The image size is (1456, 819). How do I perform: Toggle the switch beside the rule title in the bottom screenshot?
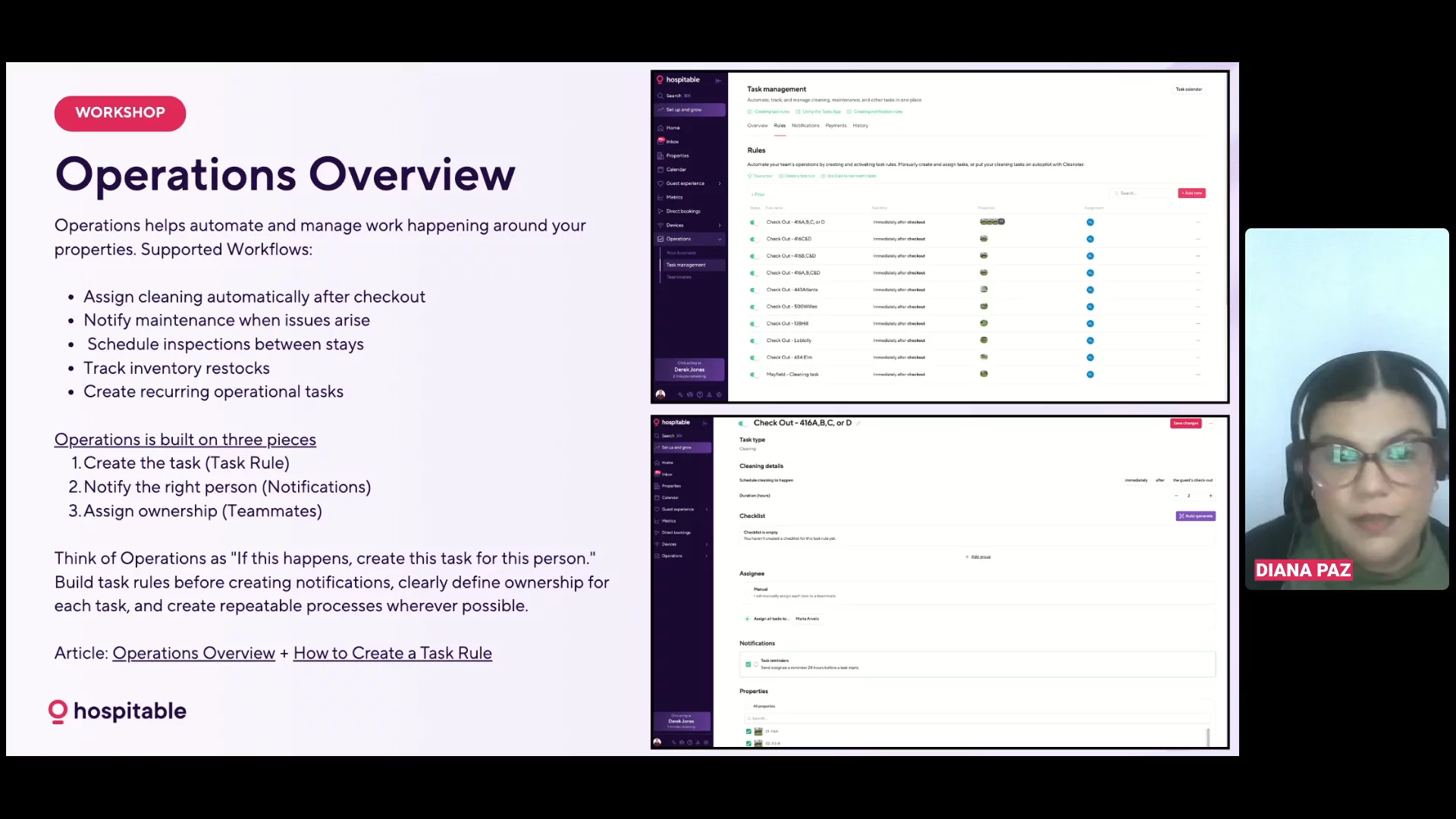742,423
